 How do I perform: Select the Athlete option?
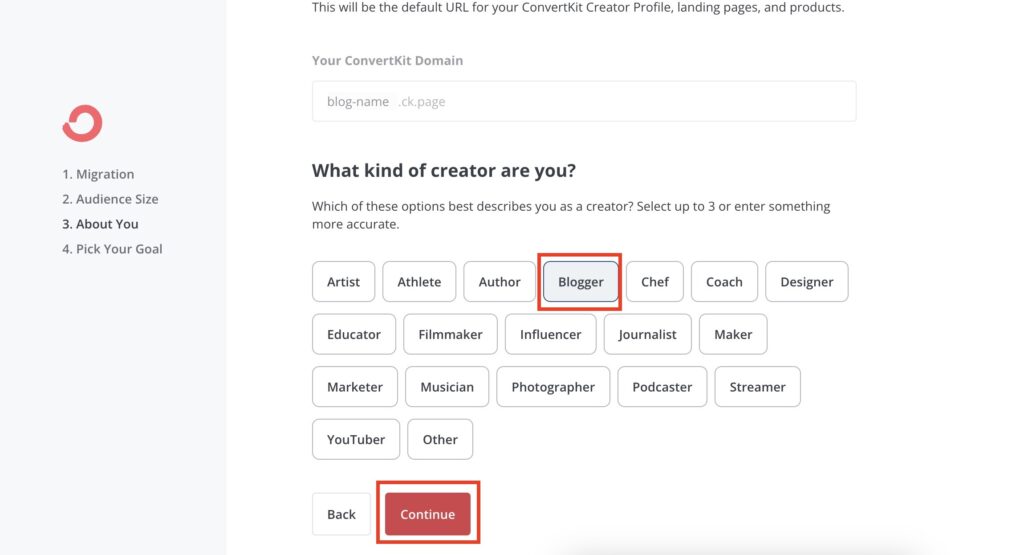pyautogui.click(x=419, y=281)
